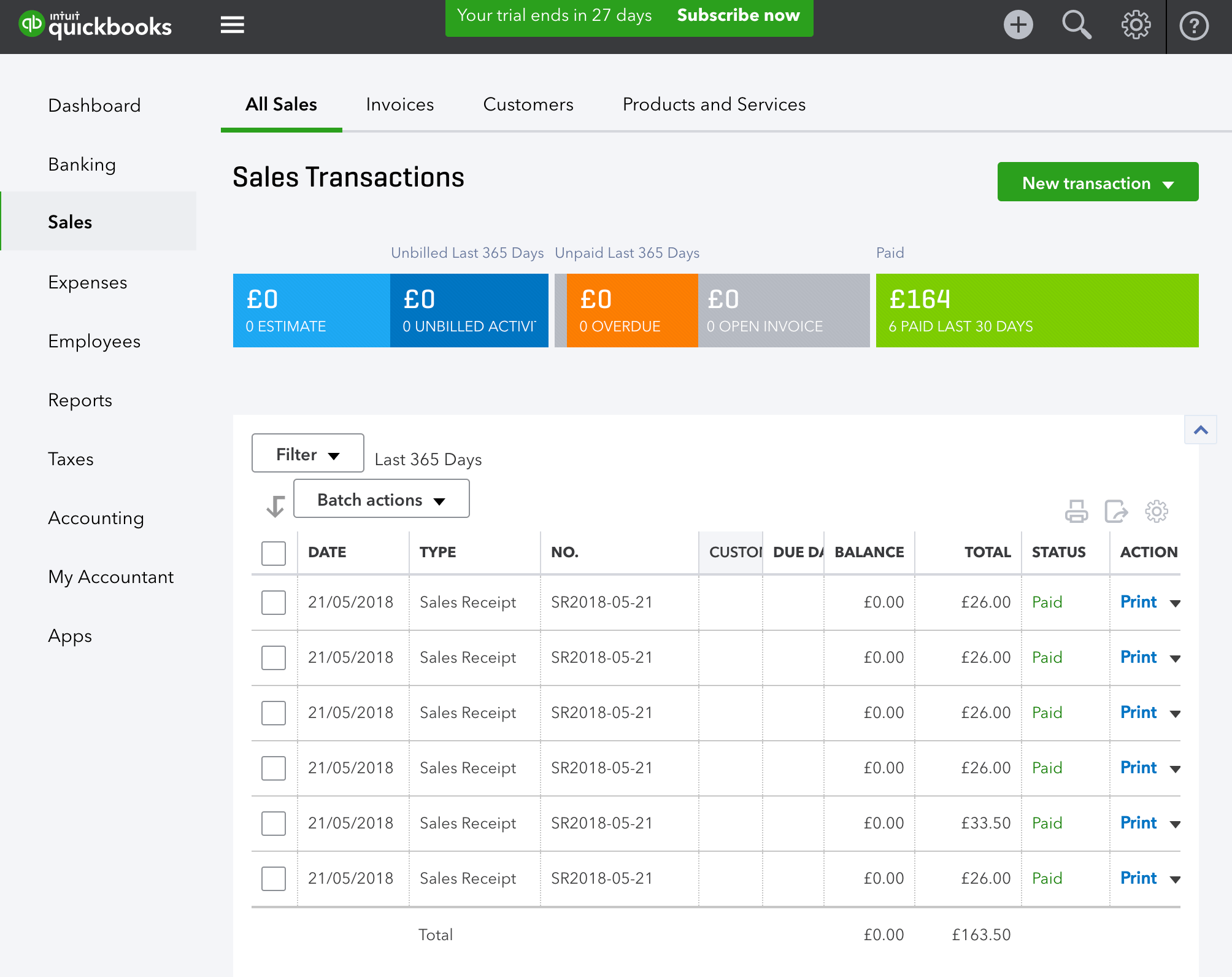Open the help question mark icon
Image resolution: width=1232 pixels, height=977 pixels.
pyautogui.click(x=1193, y=26)
